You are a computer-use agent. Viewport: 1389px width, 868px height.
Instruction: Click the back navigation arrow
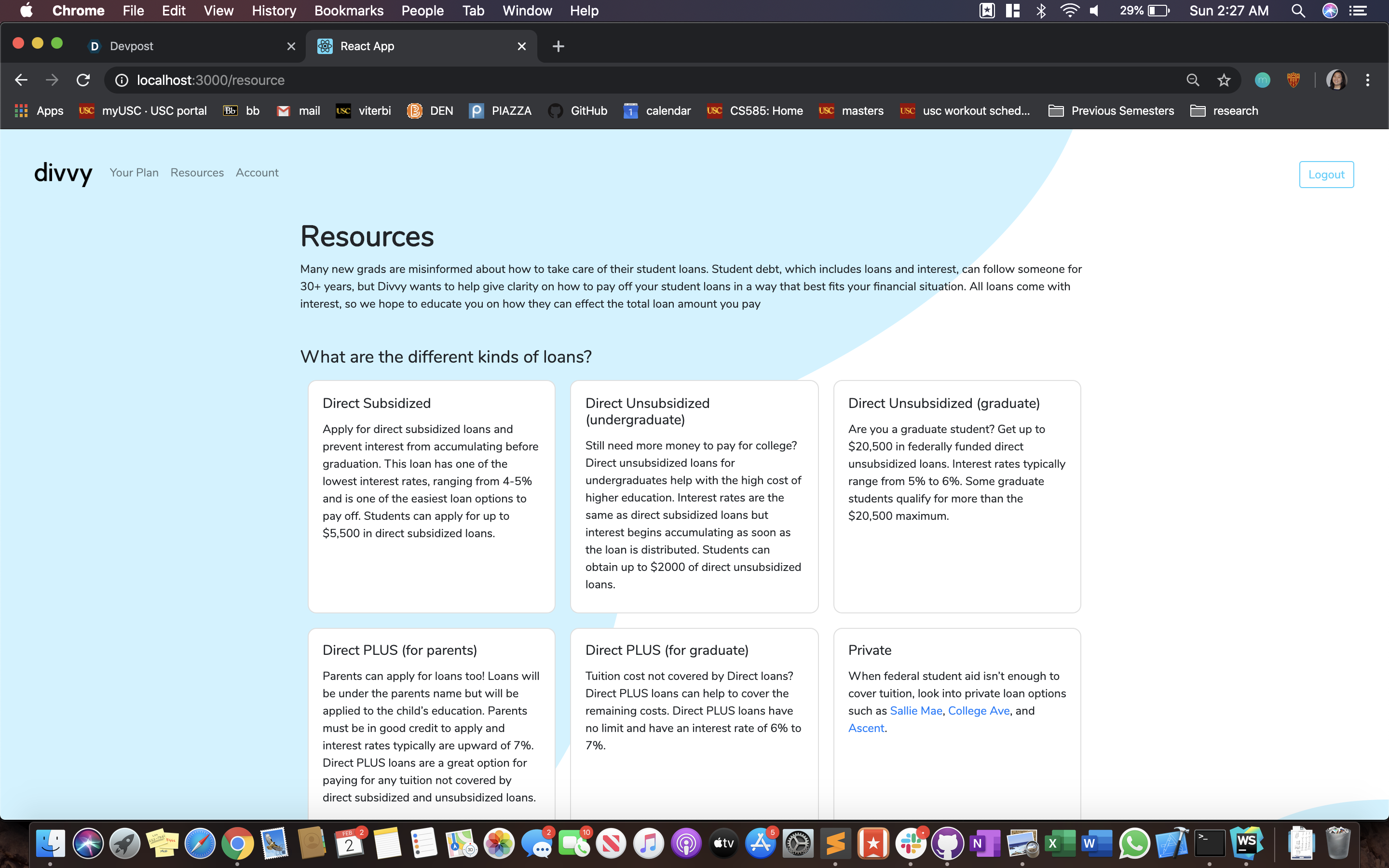pyautogui.click(x=21, y=81)
